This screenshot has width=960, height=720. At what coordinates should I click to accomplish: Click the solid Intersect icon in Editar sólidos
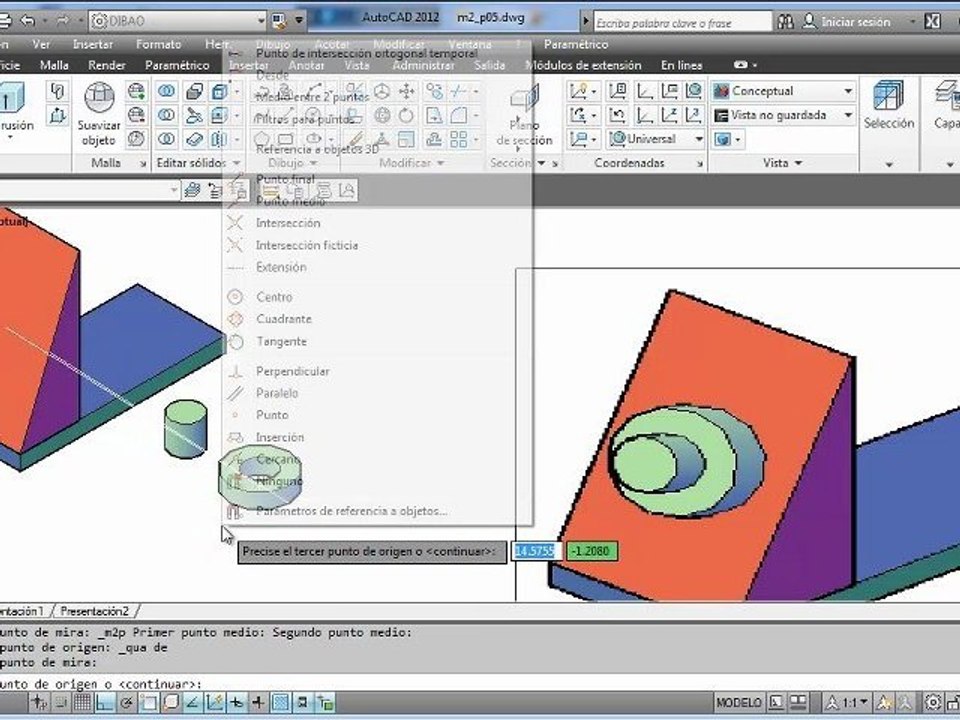[166, 139]
